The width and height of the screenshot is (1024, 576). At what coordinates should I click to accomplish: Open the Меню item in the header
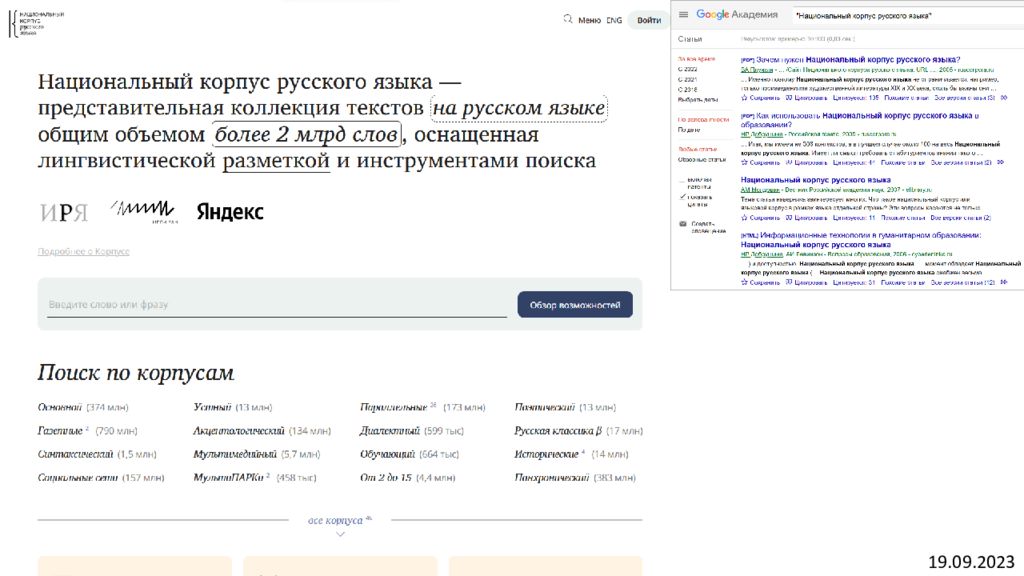pos(589,20)
